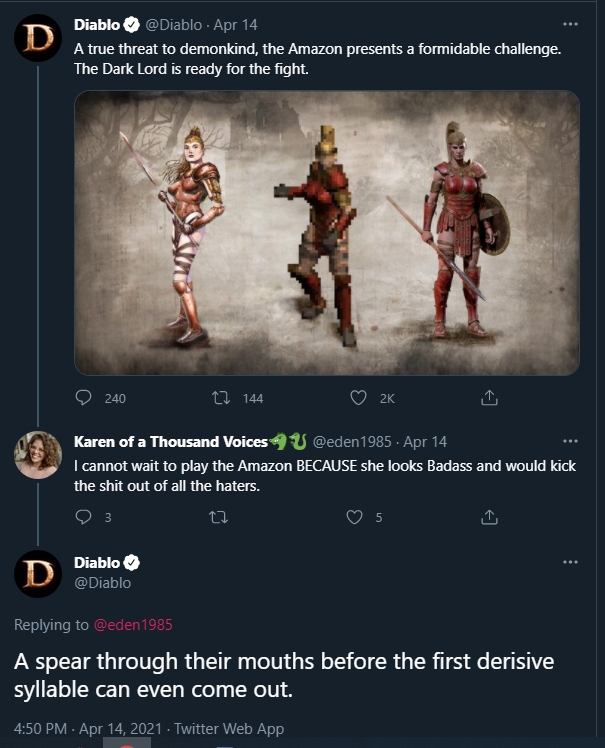Open Karen of a Thousand Voices' avatar
The height and width of the screenshot is (748, 605).
pos(38,455)
